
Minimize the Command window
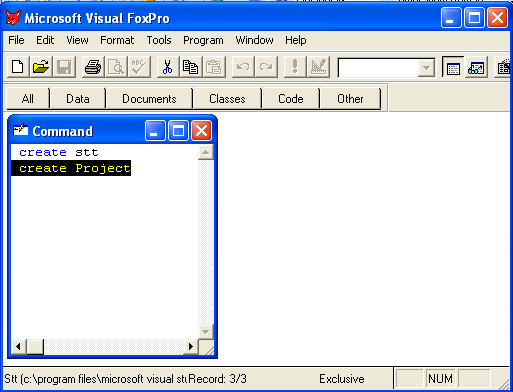pyautogui.click(x=155, y=130)
